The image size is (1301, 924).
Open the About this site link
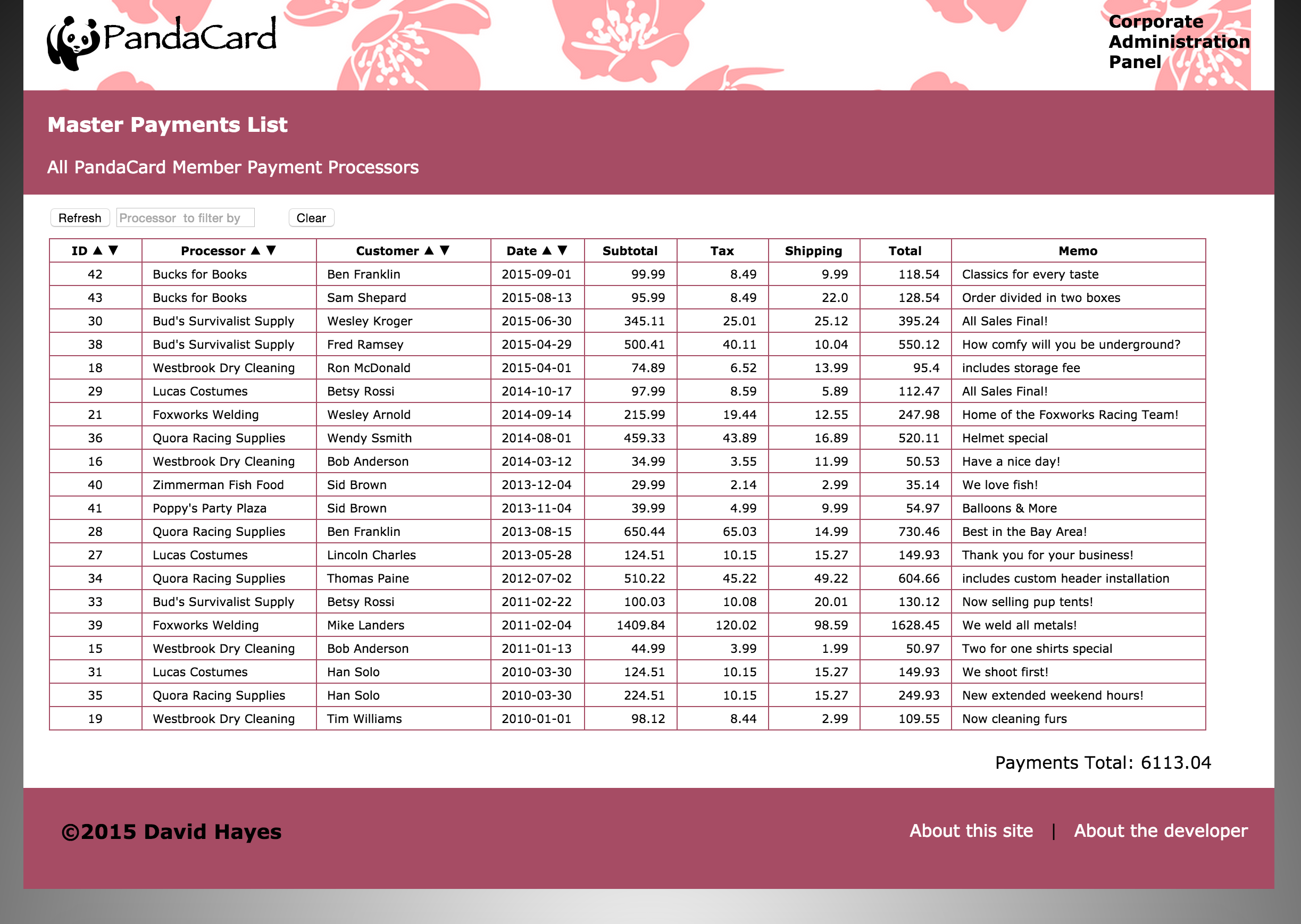(x=971, y=830)
